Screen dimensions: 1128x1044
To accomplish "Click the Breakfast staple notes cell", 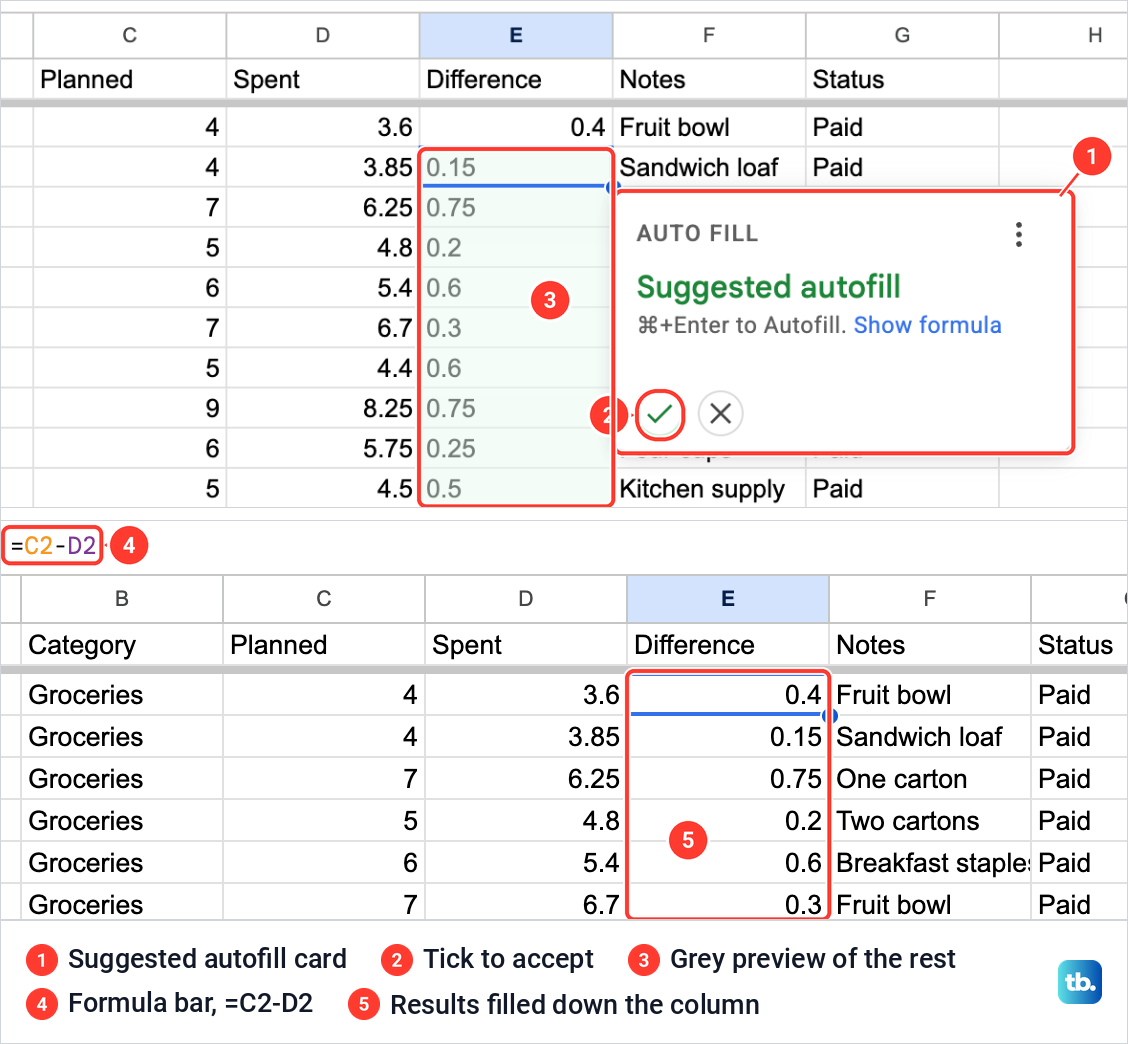I will click(x=929, y=863).
